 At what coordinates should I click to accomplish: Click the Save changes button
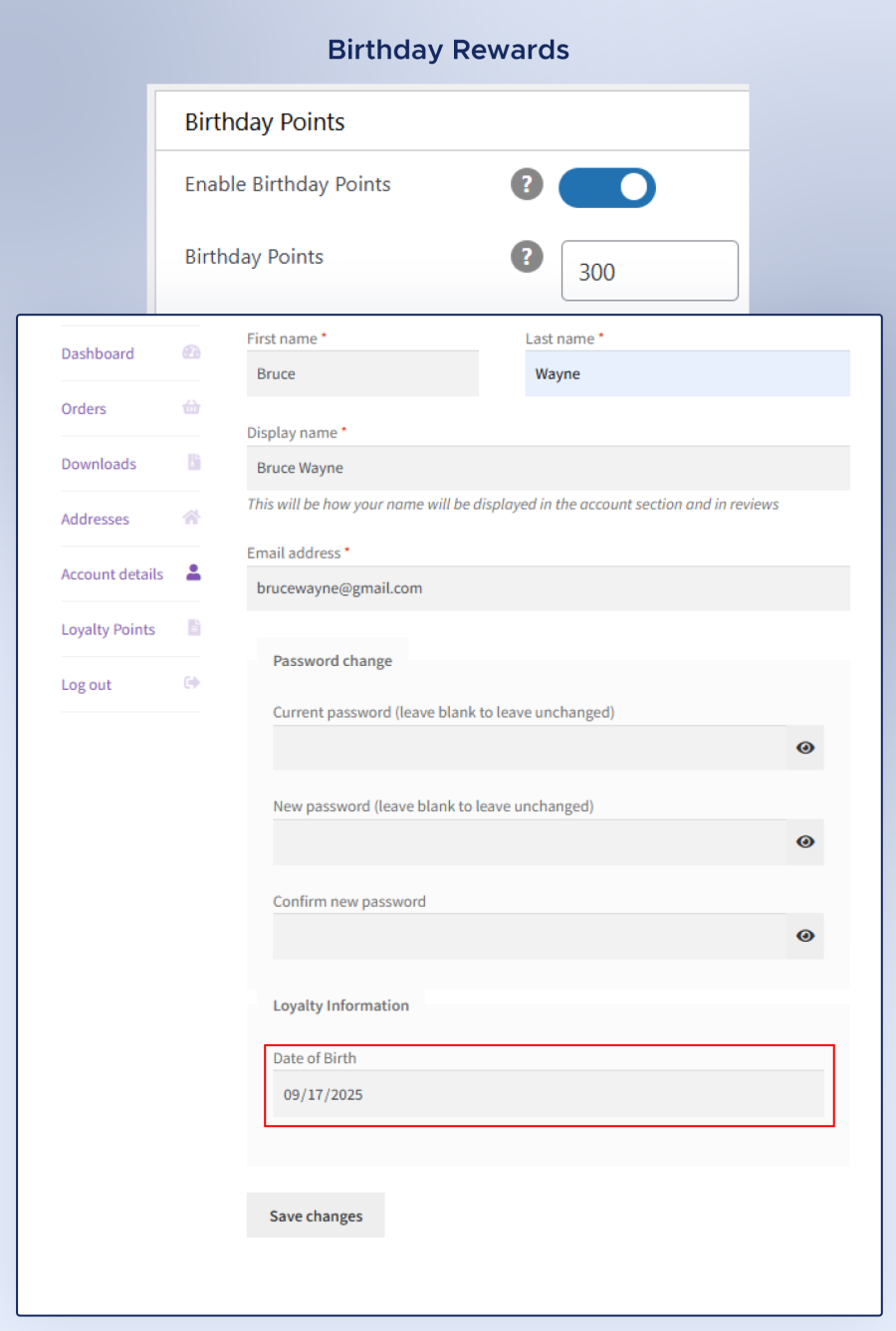click(x=316, y=1216)
